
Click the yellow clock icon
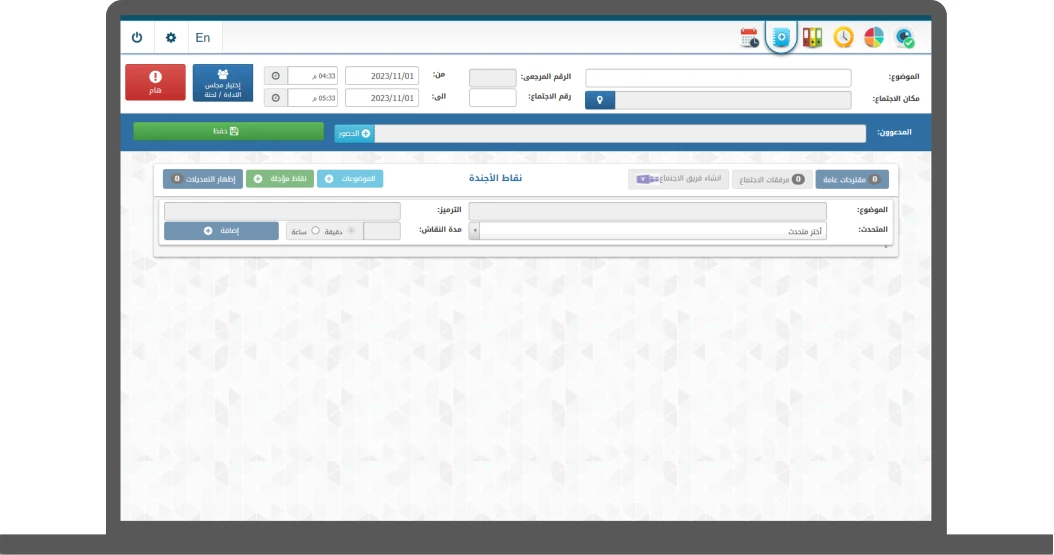(x=844, y=38)
